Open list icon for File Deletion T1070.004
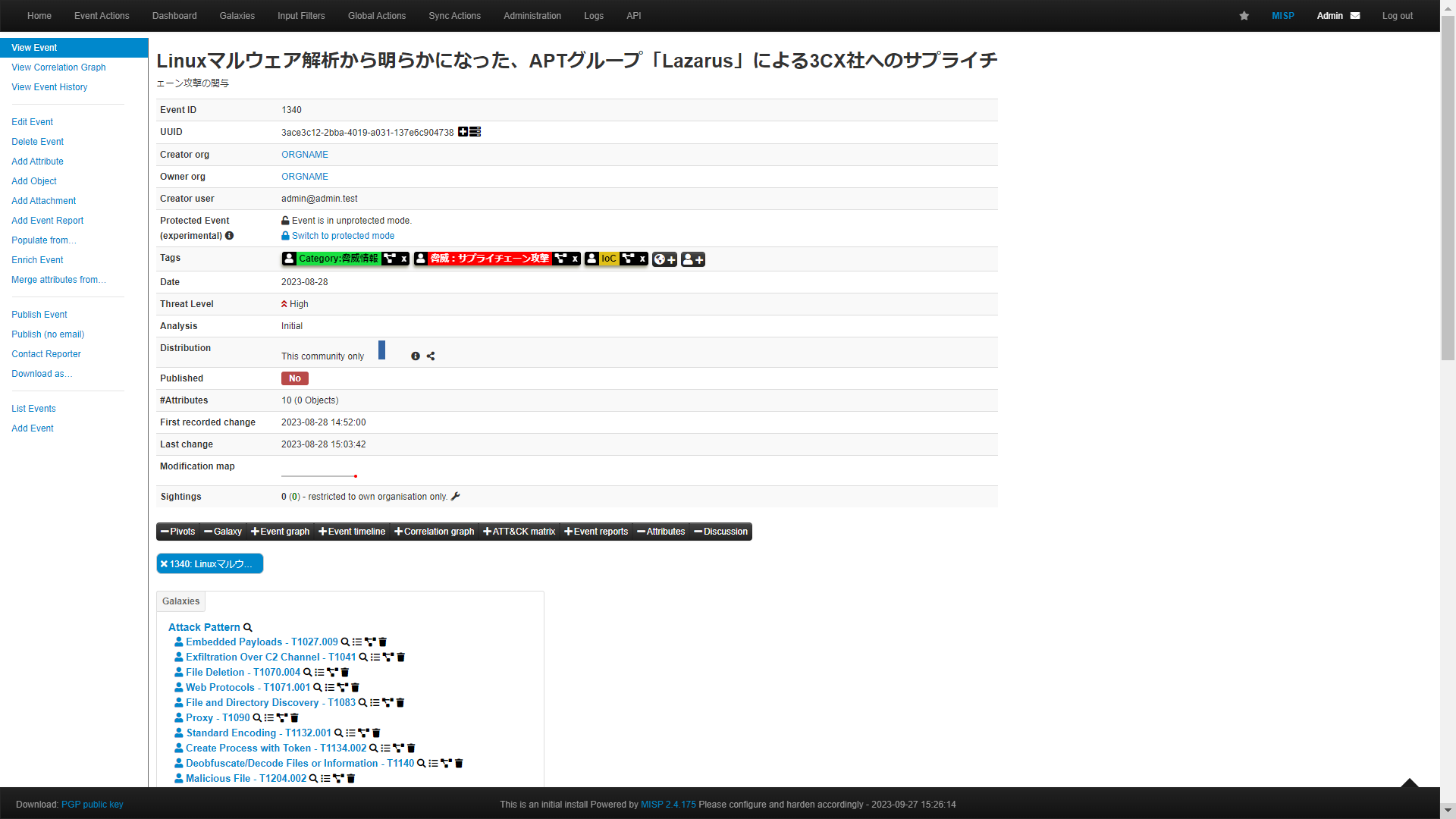The height and width of the screenshot is (819, 1456). click(x=319, y=673)
